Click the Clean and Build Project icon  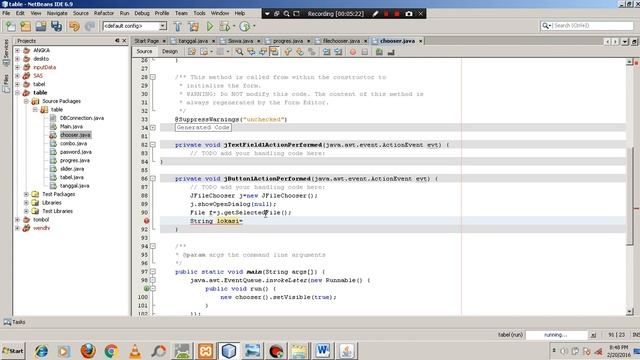coord(193,27)
